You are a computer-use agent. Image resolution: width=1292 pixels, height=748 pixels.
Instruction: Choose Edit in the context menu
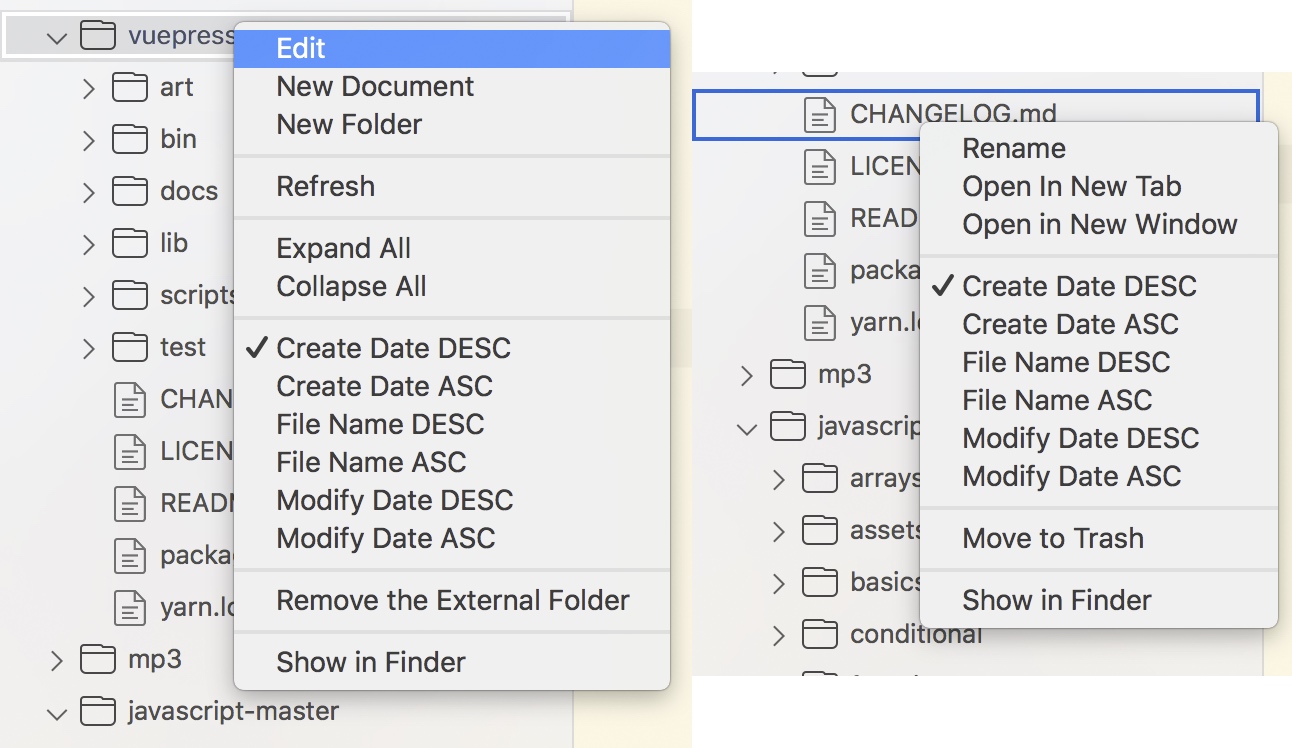301,48
